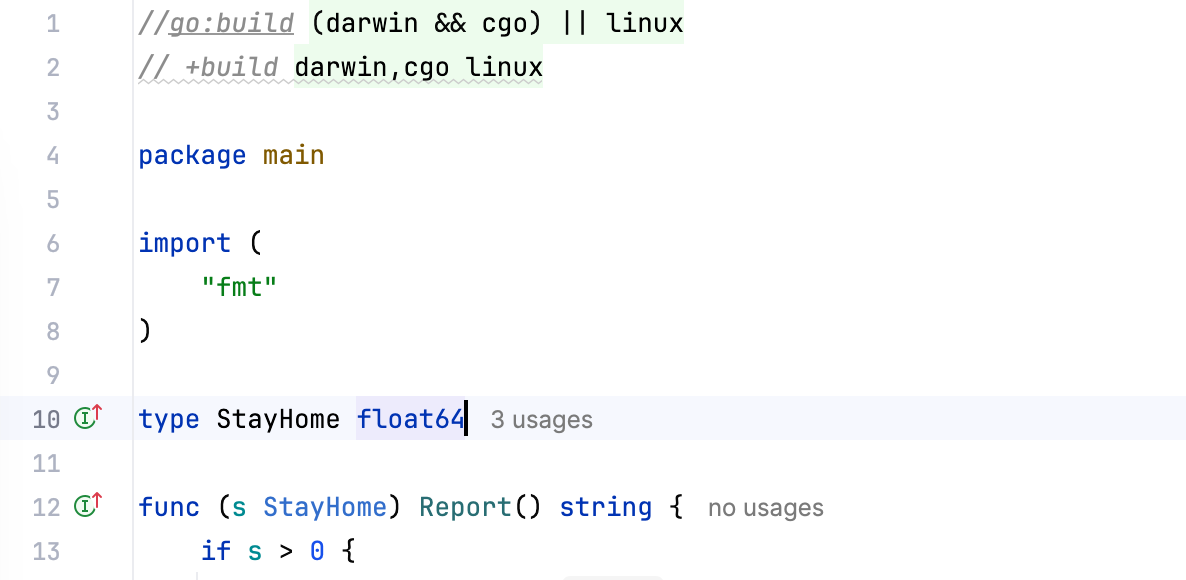Place cursor on the go:build directive
The height and width of the screenshot is (580, 1186).
pyautogui.click(x=231, y=23)
